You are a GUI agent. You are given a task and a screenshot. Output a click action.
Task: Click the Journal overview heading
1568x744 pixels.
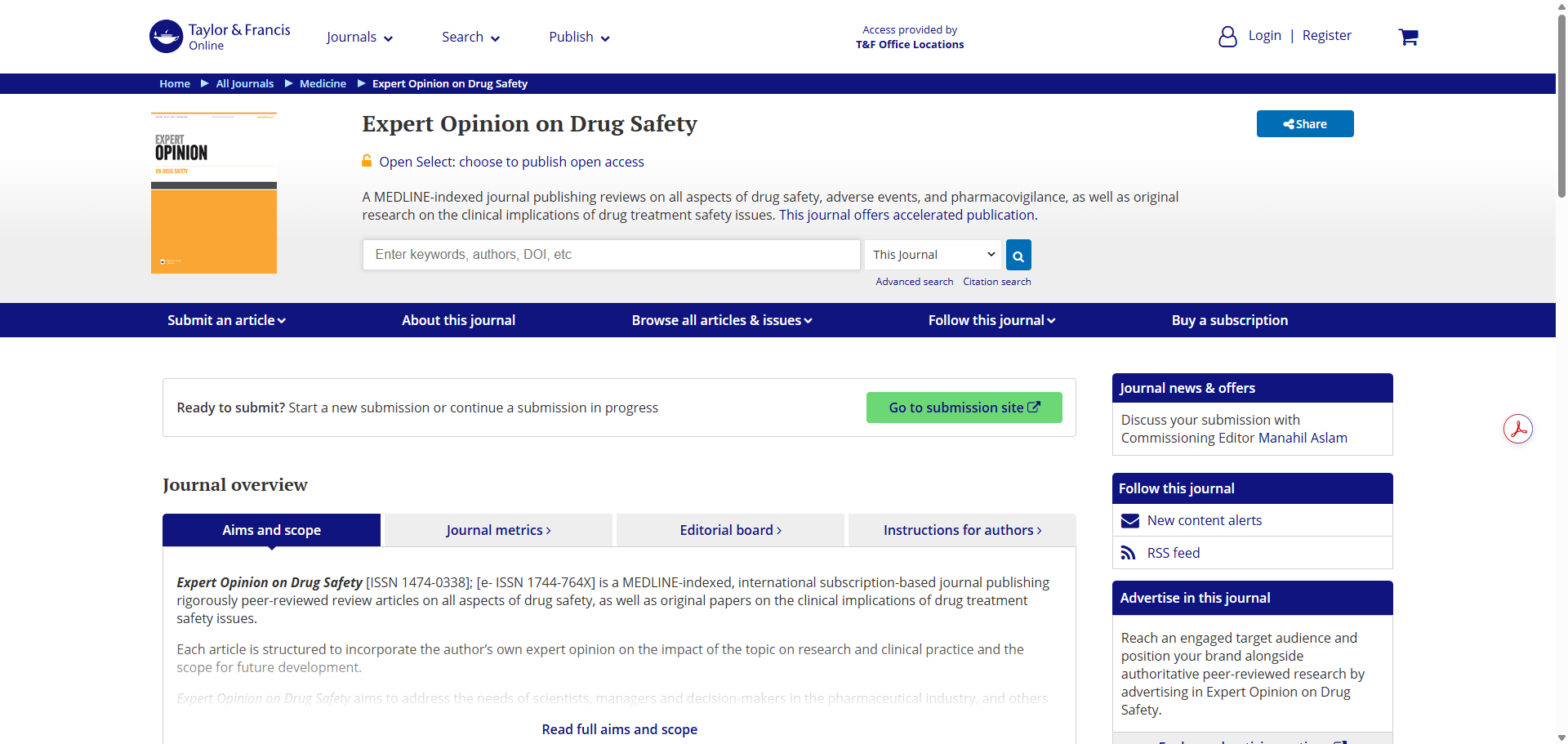pos(235,485)
